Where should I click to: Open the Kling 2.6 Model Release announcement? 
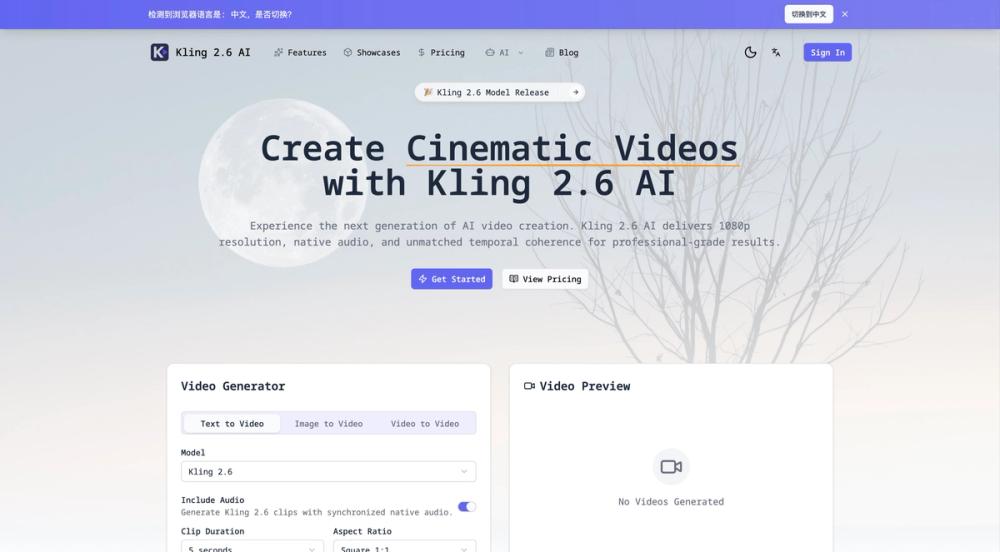(499, 92)
